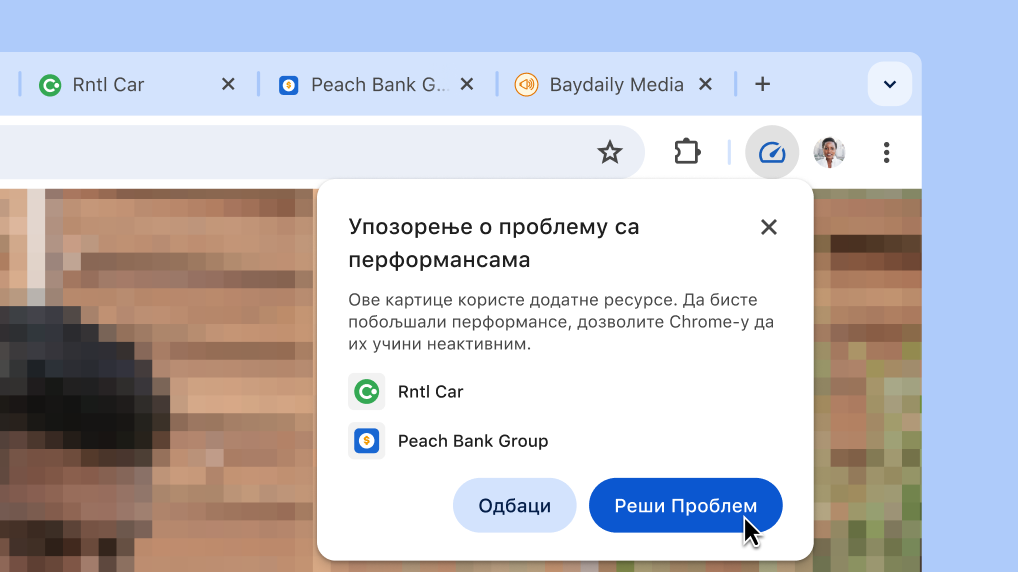Image resolution: width=1018 pixels, height=572 pixels.
Task: Click the performance speedometer icon
Action: [x=772, y=153]
